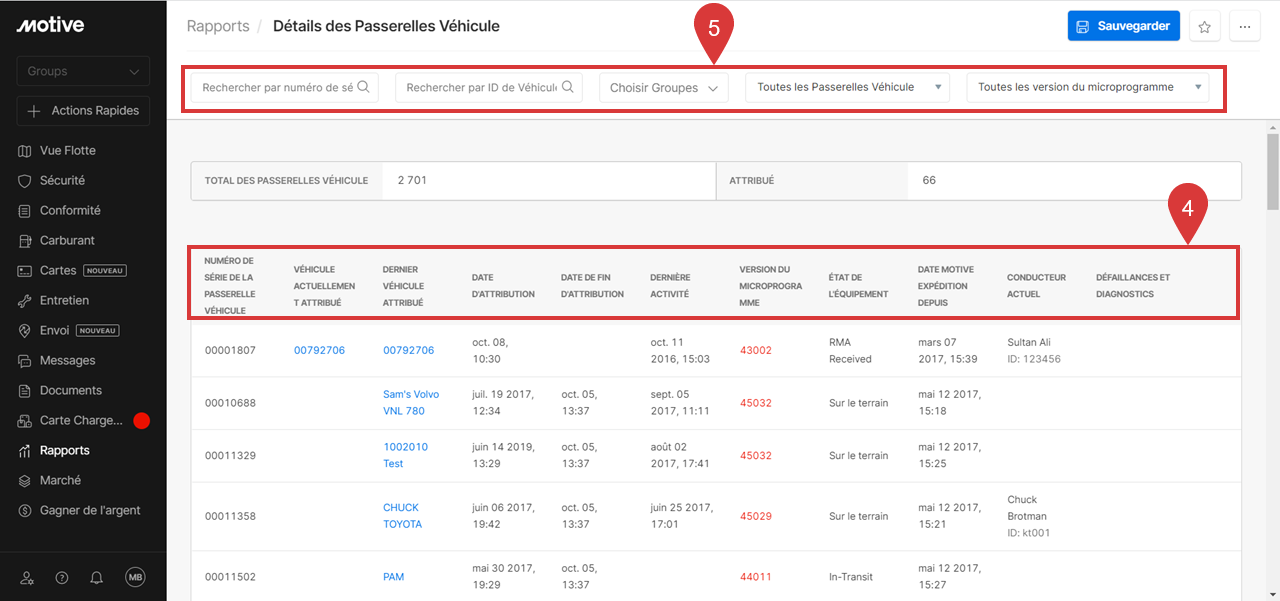Click firmware version 45029 link
1280x601 pixels.
(756, 516)
